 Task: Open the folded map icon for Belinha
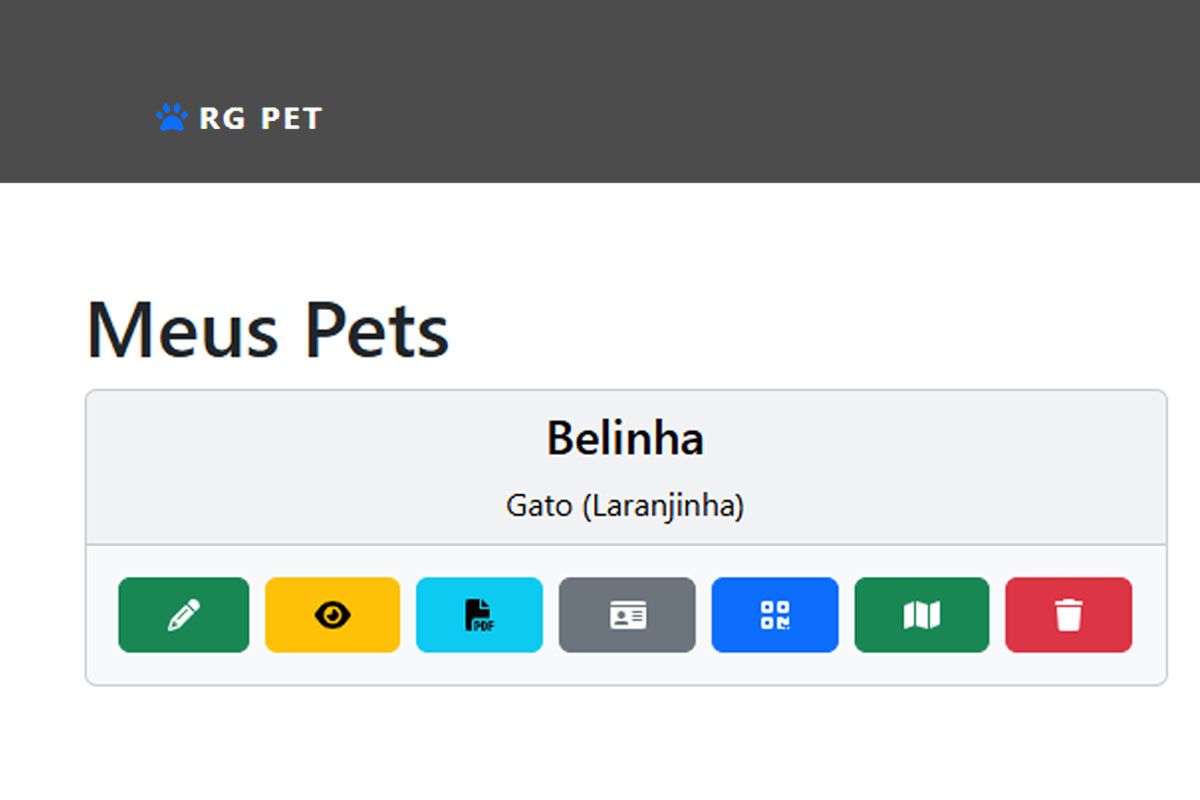tap(922, 615)
